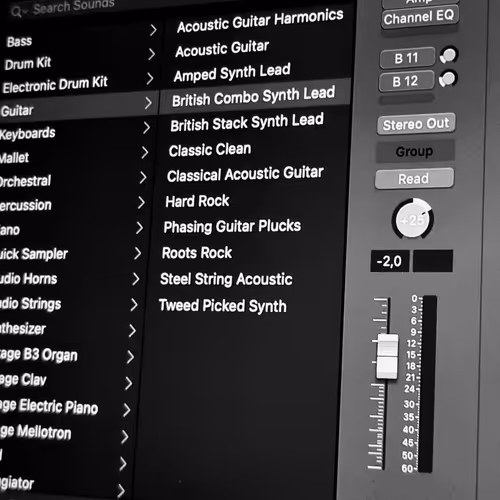Click the Group slot
This screenshot has height=500, width=500.
click(415, 152)
